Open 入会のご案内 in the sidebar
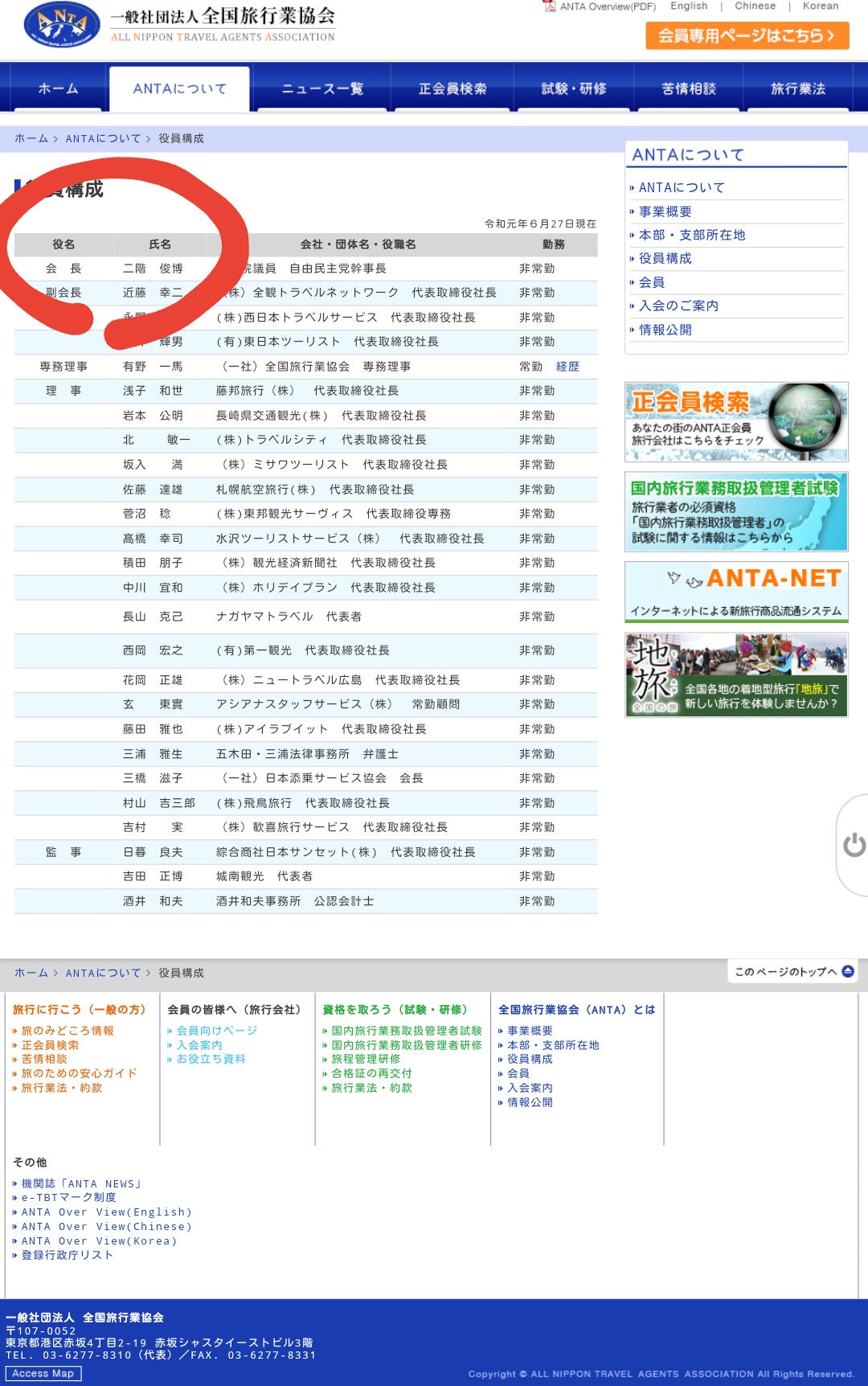 tap(678, 305)
